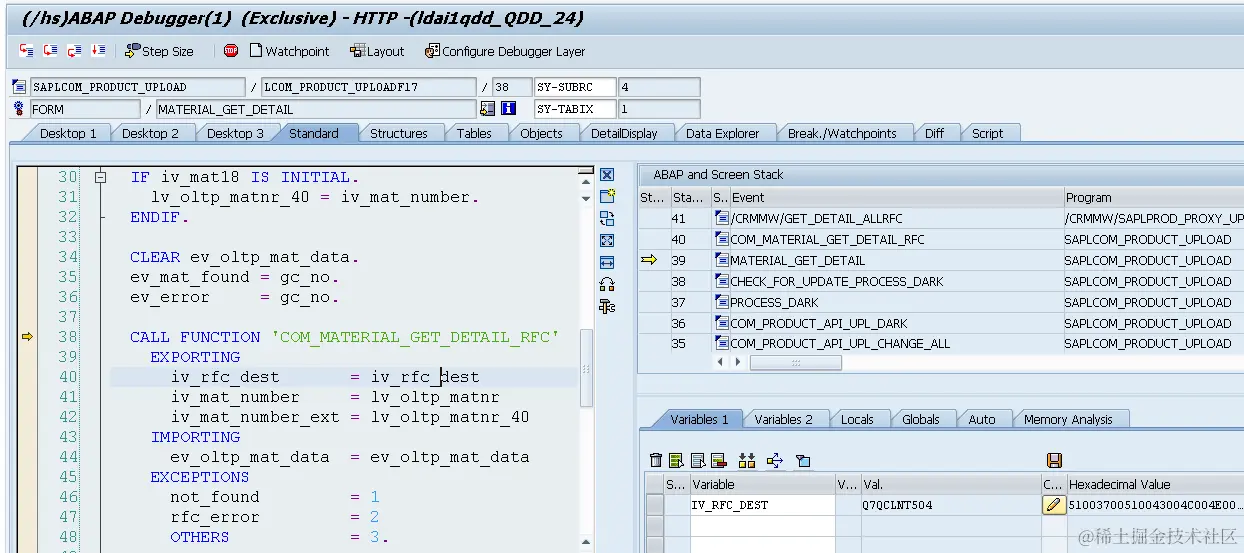Click the blue information icon
1244x553 pixels.
pyautogui.click(x=508, y=109)
